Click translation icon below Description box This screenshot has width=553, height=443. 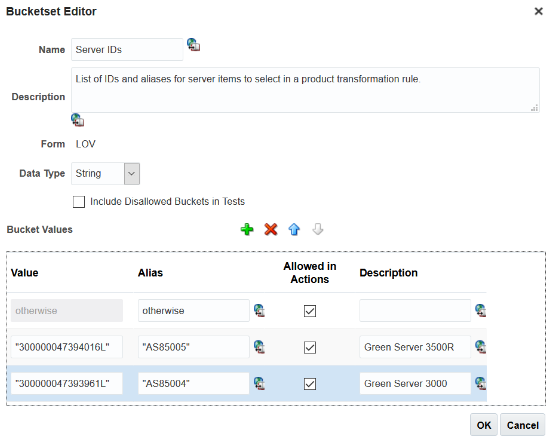coord(78,120)
